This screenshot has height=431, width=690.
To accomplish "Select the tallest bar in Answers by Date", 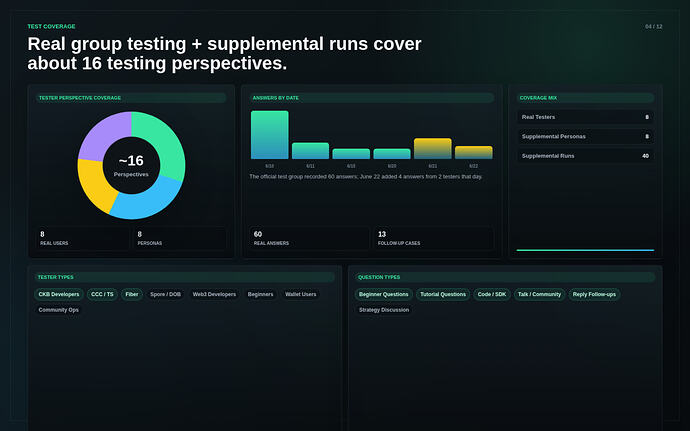I will (x=270, y=135).
